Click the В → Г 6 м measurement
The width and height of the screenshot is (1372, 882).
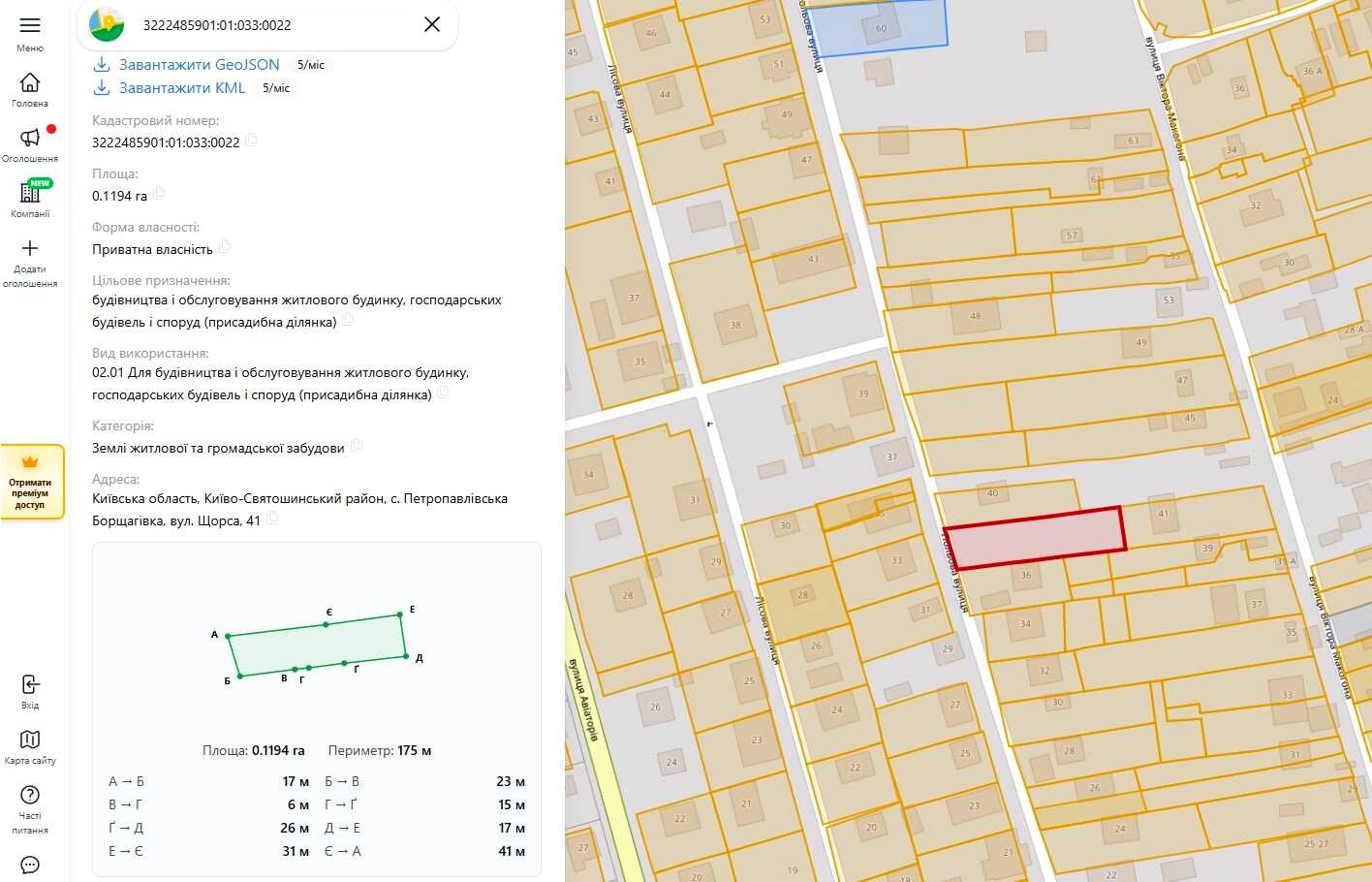209,804
